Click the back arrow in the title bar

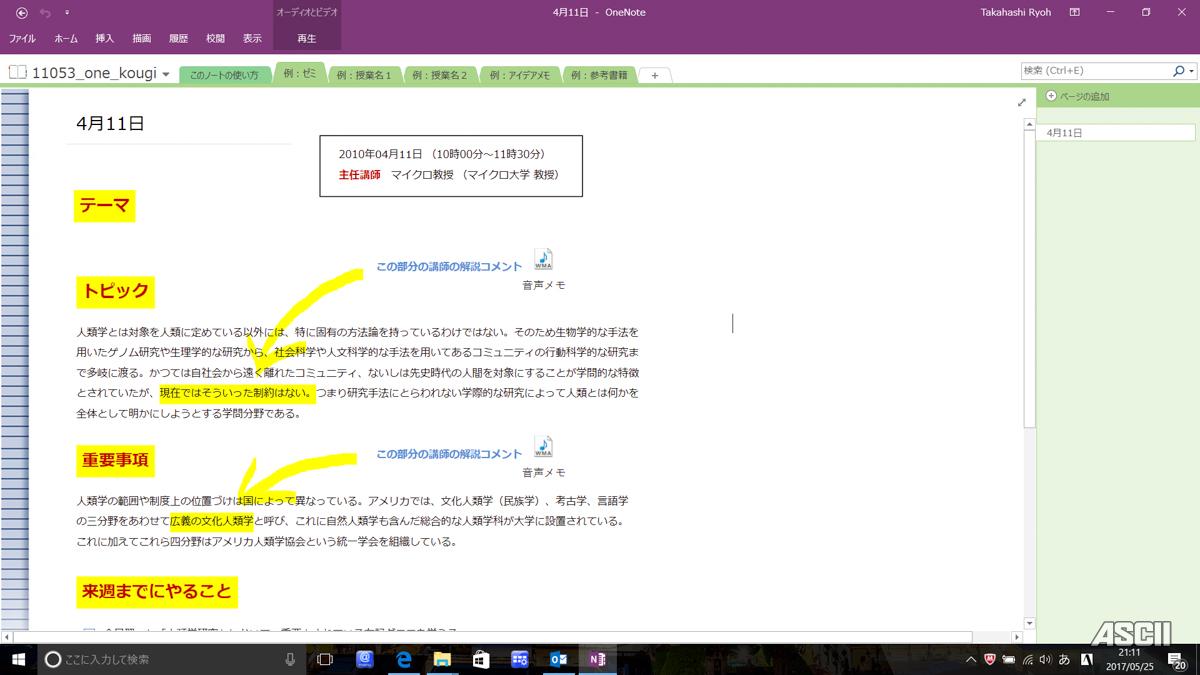pyautogui.click(x=21, y=13)
